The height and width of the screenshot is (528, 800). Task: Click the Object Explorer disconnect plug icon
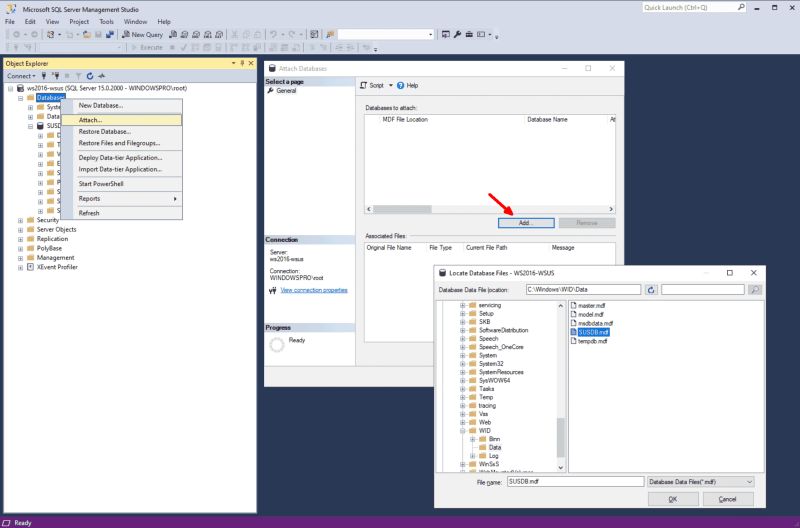(55, 76)
